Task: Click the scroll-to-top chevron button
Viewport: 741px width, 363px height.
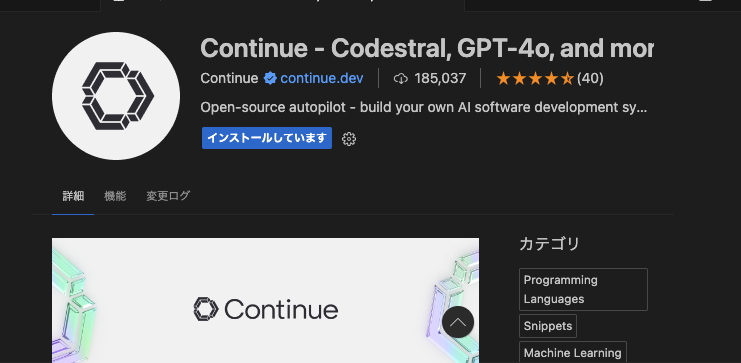Action: click(x=458, y=322)
